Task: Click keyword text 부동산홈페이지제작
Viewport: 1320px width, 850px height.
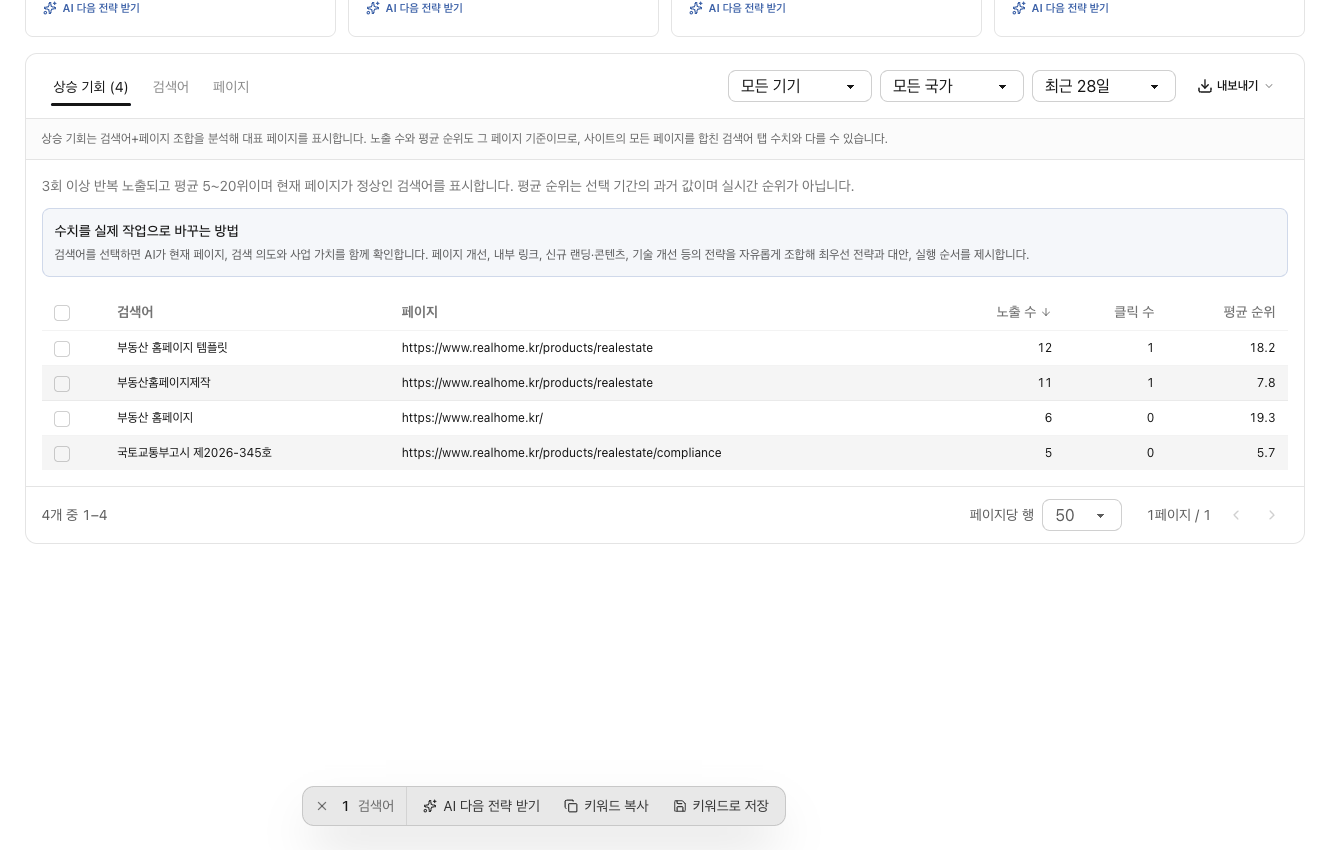Action: 164,383
